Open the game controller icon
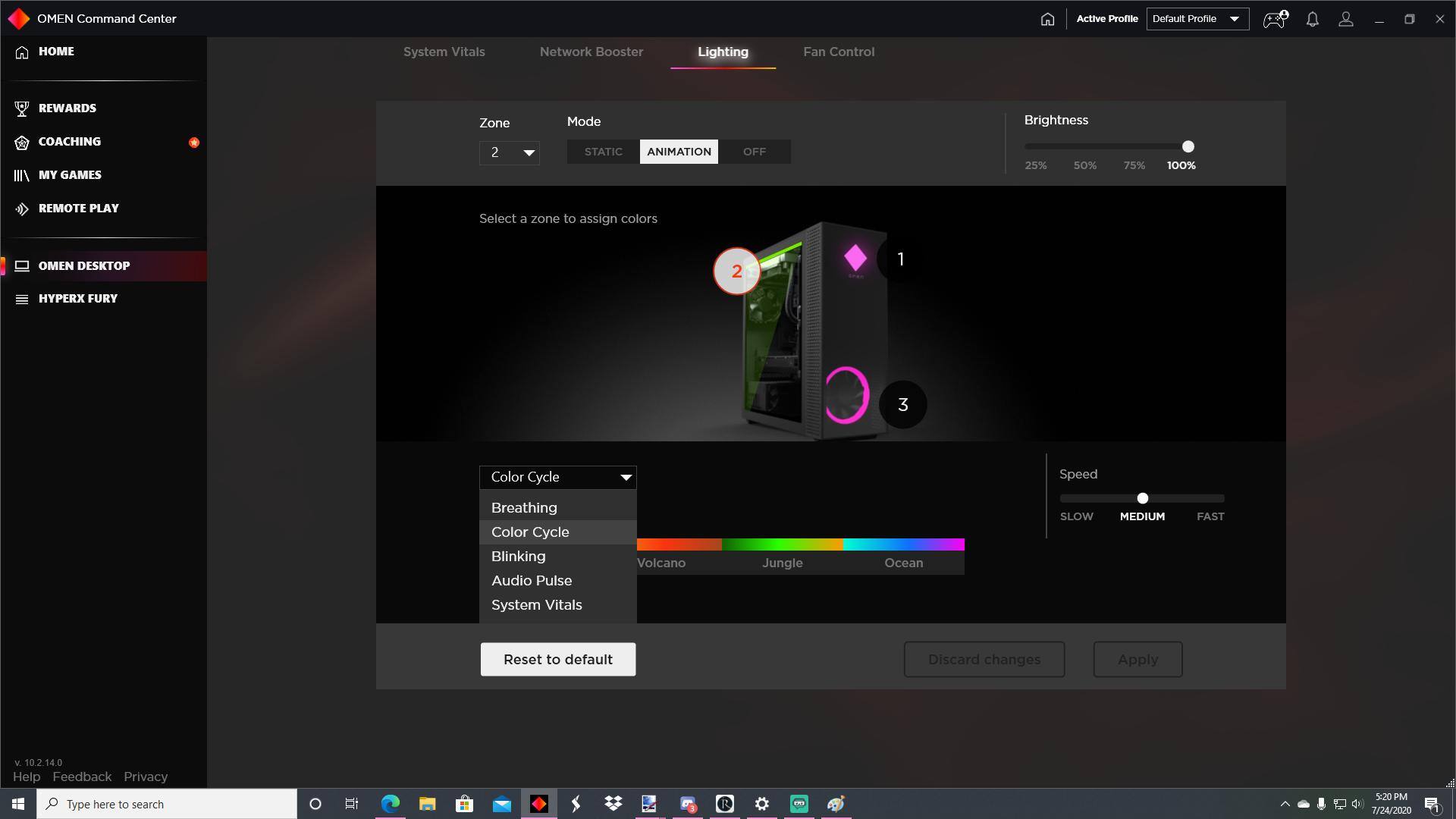 tap(1274, 19)
